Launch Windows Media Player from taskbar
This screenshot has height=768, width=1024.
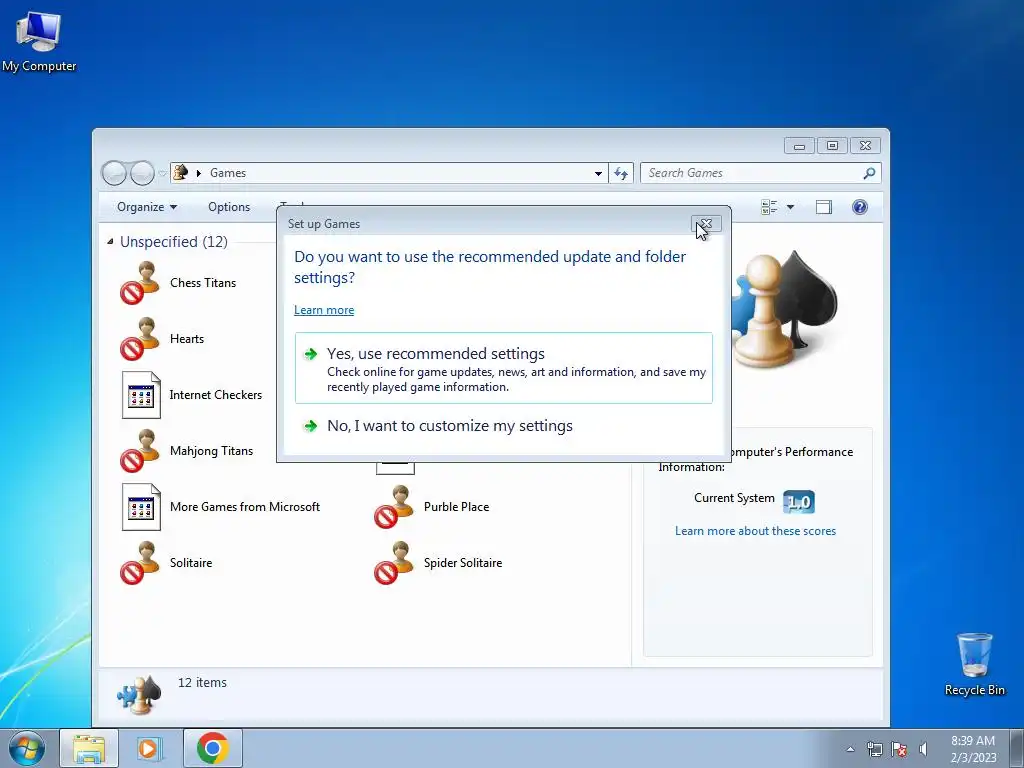click(149, 748)
